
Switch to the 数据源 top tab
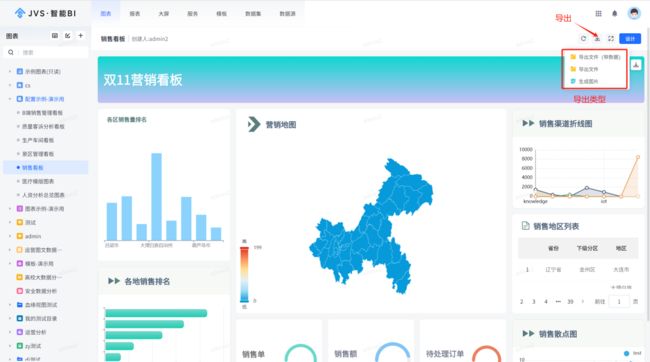pos(287,13)
